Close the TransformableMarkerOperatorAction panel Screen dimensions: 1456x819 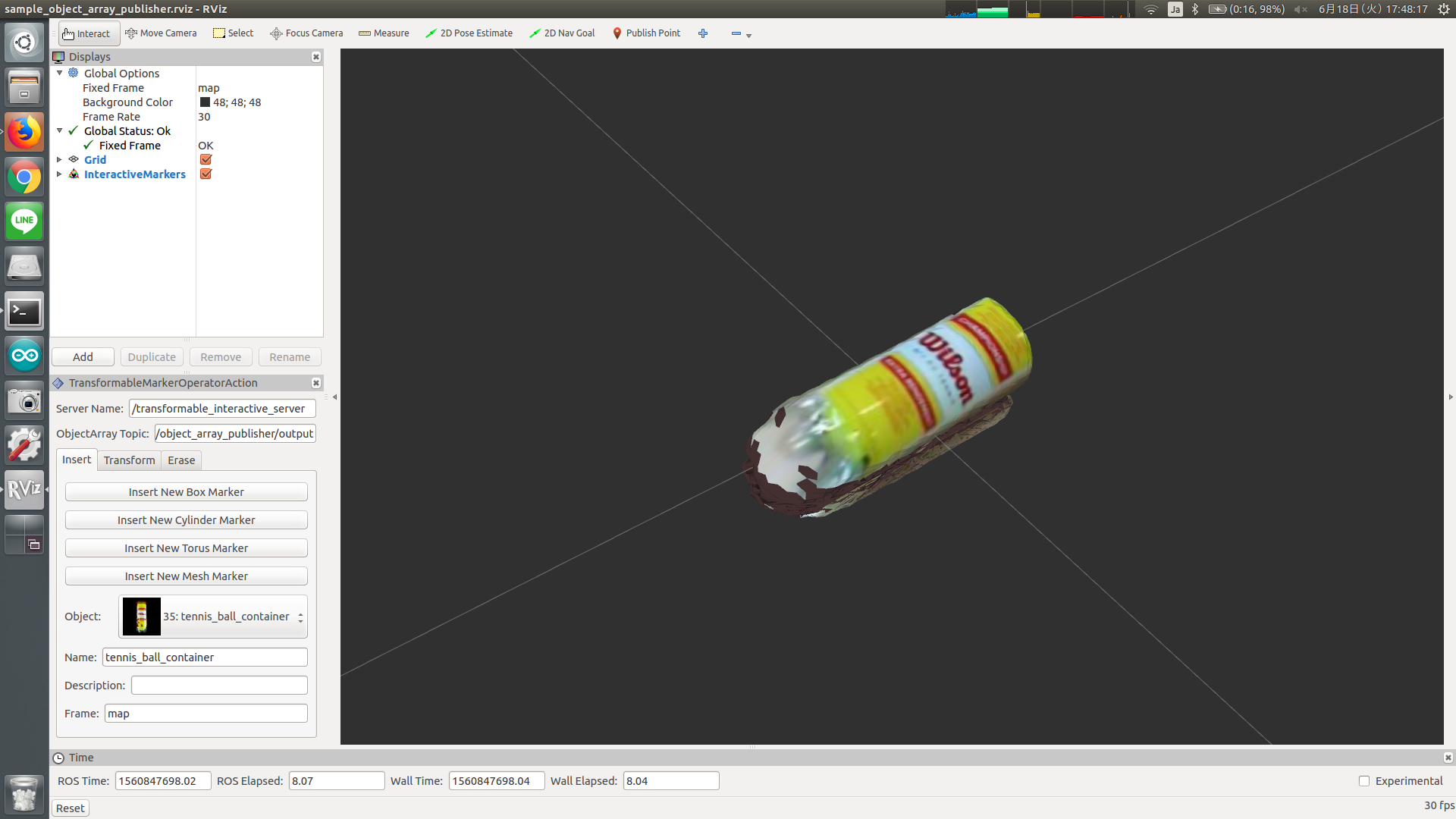pos(316,383)
